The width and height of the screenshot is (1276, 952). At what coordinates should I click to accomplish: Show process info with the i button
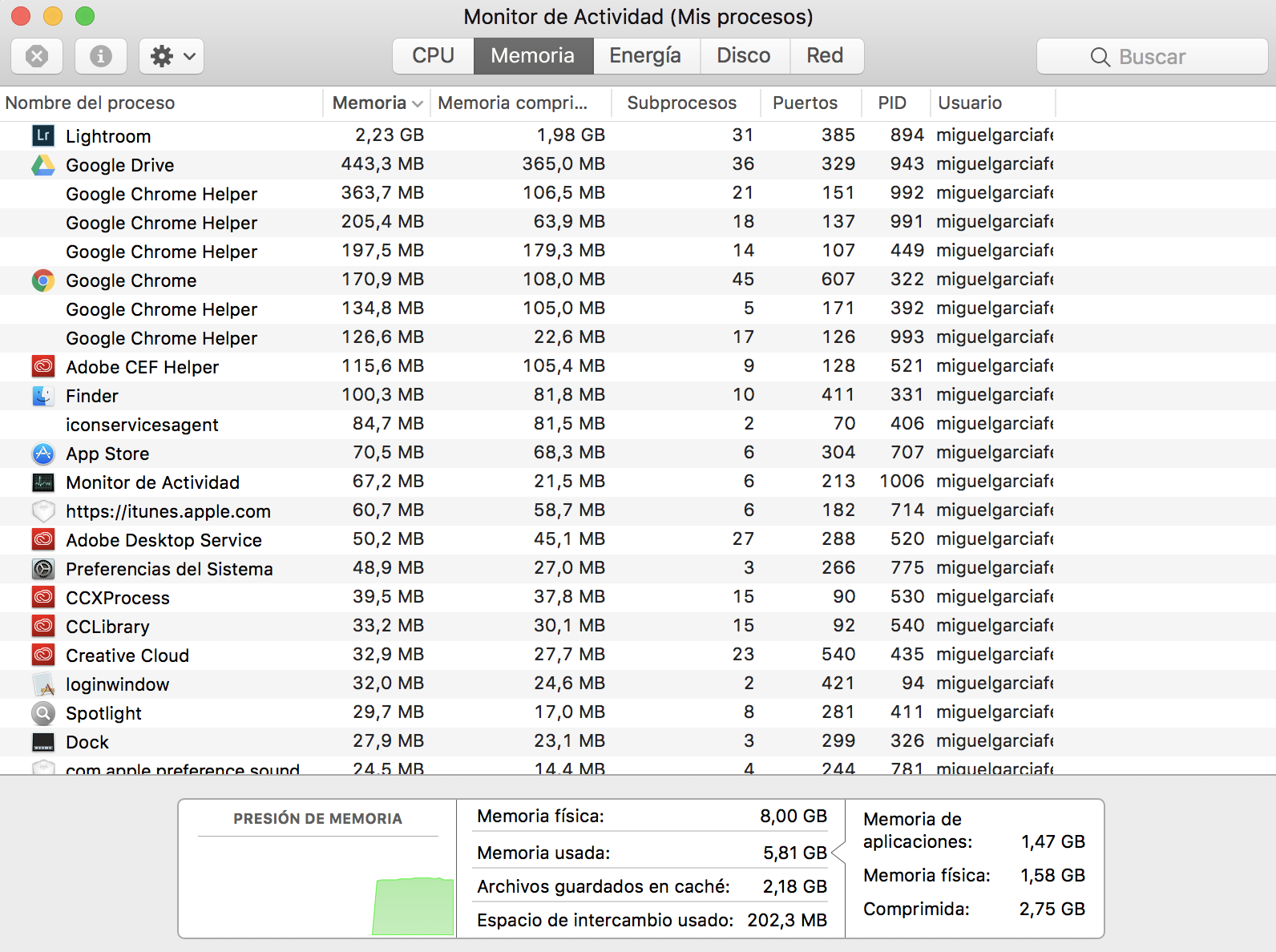tap(101, 56)
